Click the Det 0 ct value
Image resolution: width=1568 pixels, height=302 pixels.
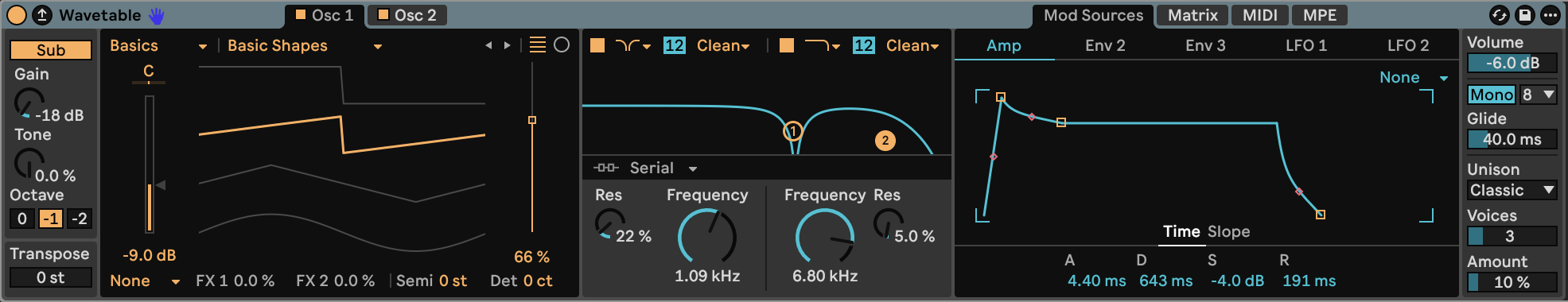[538, 281]
